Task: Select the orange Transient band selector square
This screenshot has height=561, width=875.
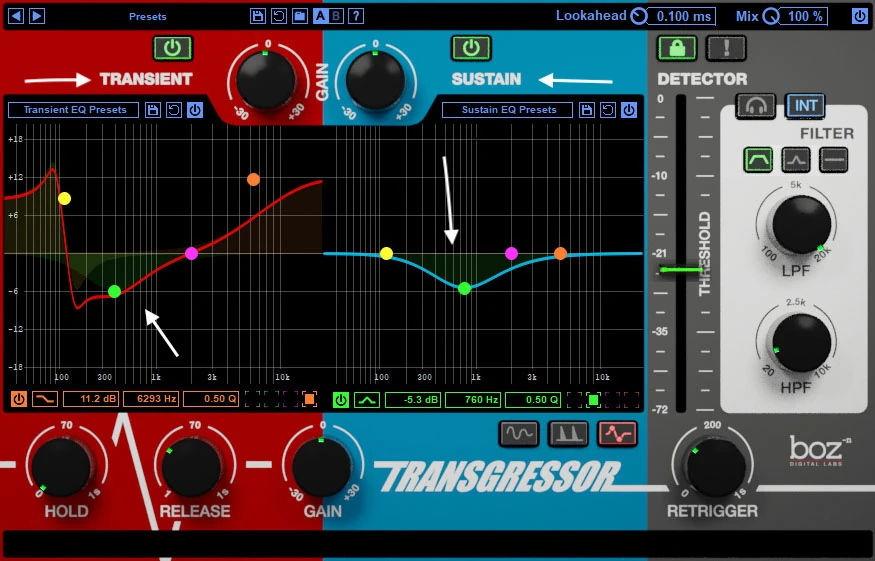Action: click(x=309, y=399)
